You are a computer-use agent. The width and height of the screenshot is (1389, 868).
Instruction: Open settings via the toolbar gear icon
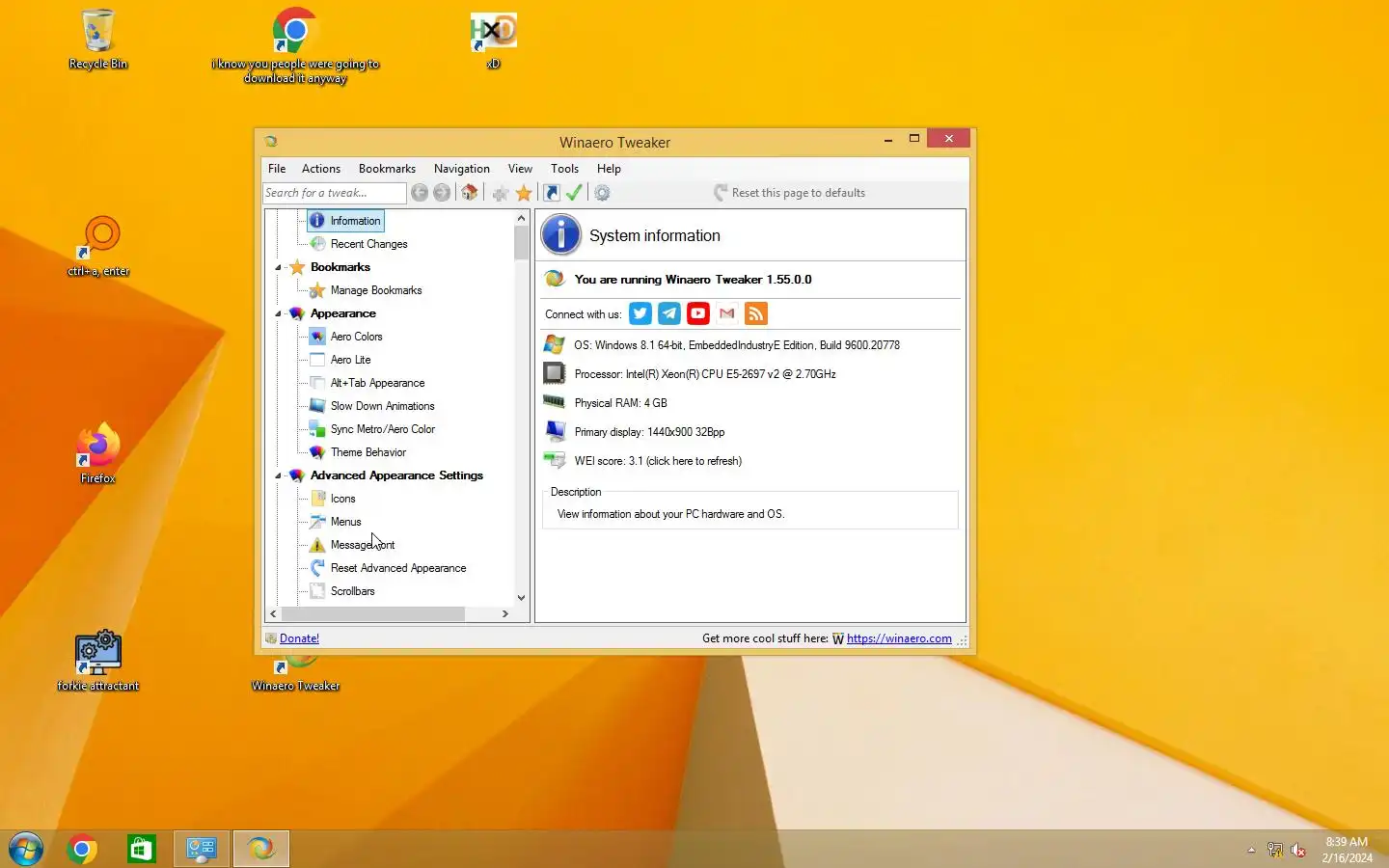(602, 193)
